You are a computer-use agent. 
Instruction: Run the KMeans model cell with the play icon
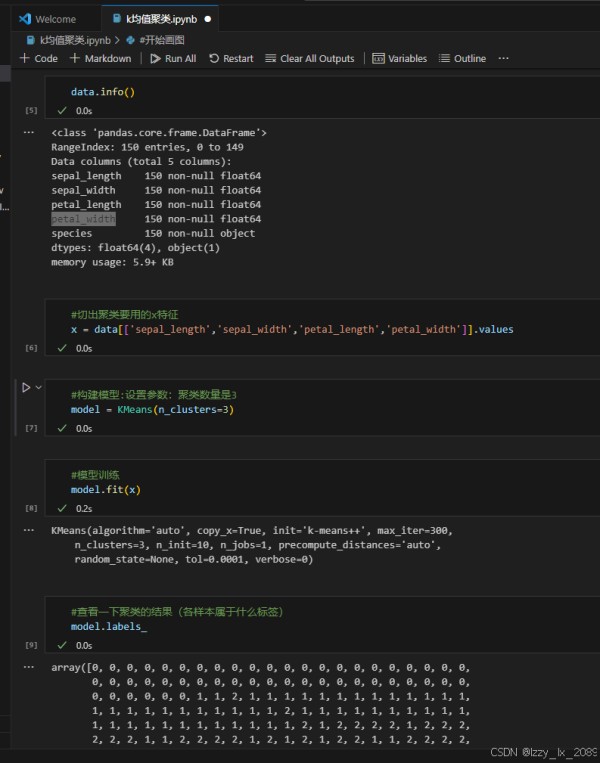click(x=26, y=387)
